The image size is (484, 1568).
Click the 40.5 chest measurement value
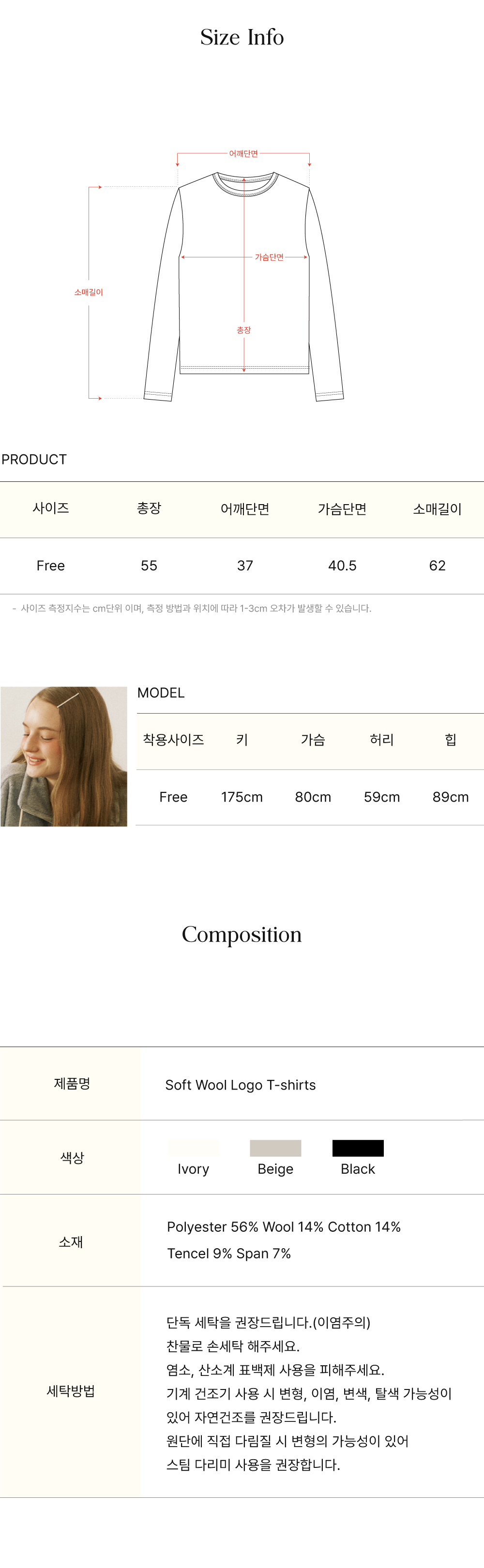342,566
